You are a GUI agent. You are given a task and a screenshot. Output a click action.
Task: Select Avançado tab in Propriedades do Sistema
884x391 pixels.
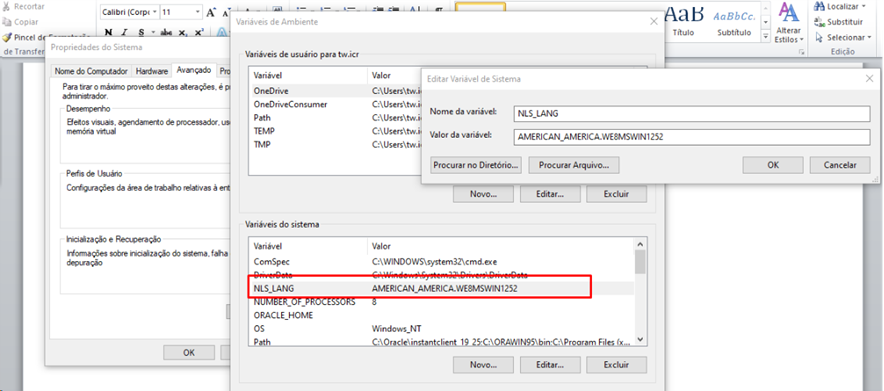point(194,70)
